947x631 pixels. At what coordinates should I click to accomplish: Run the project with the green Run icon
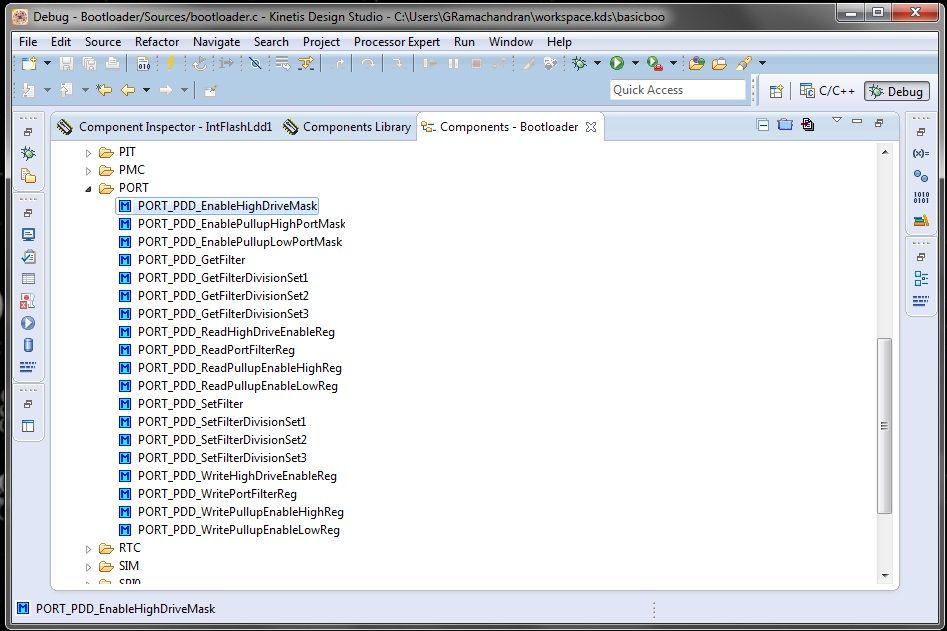click(x=617, y=64)
